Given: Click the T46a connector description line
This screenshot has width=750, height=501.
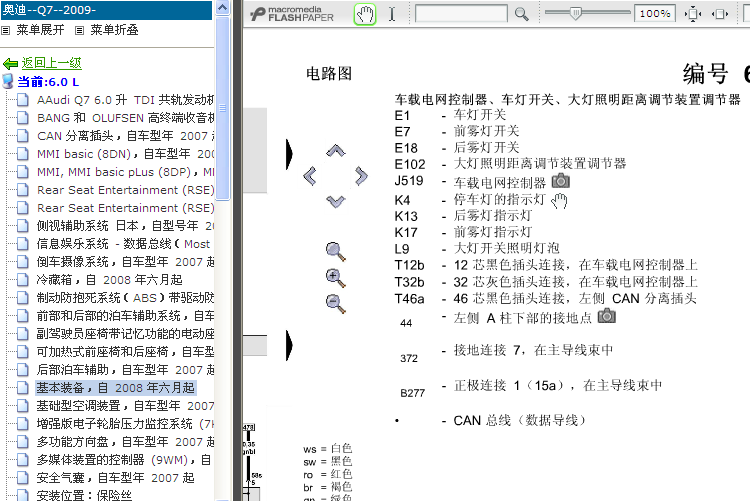Looking at the screenshot, I should click(545, 299).
